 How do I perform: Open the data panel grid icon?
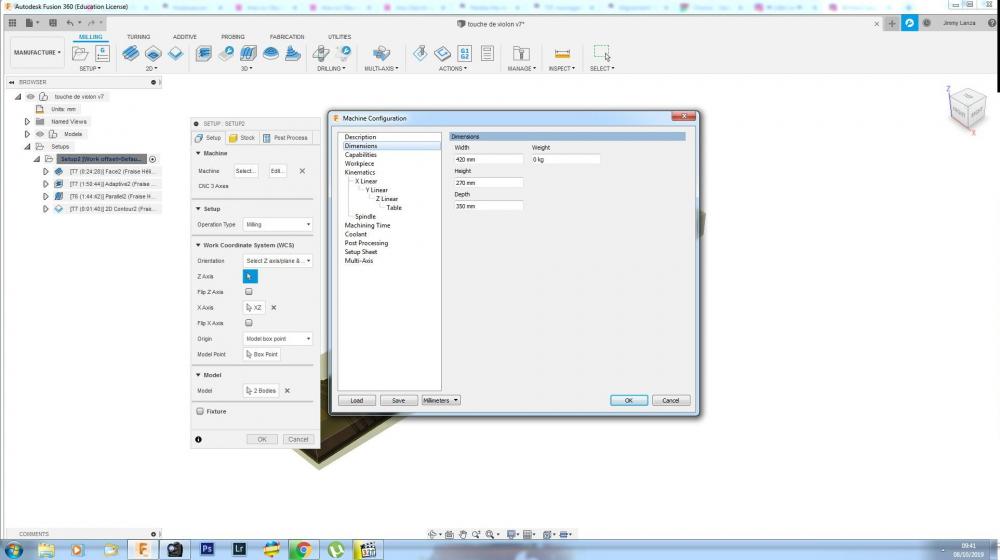point(12,23)
